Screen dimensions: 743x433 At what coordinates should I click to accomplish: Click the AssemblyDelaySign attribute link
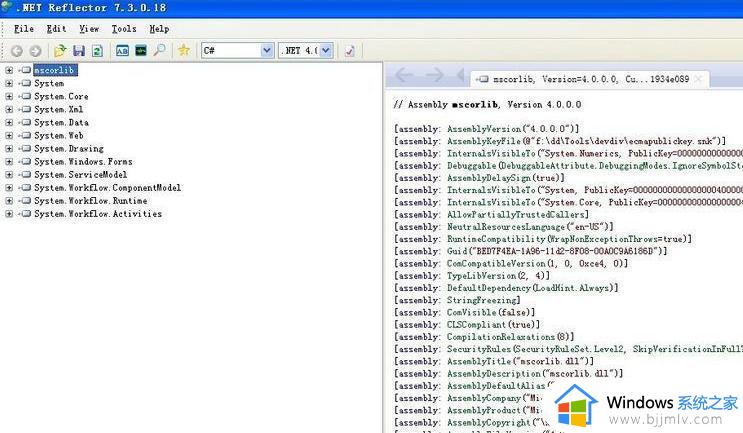(489, 178)
